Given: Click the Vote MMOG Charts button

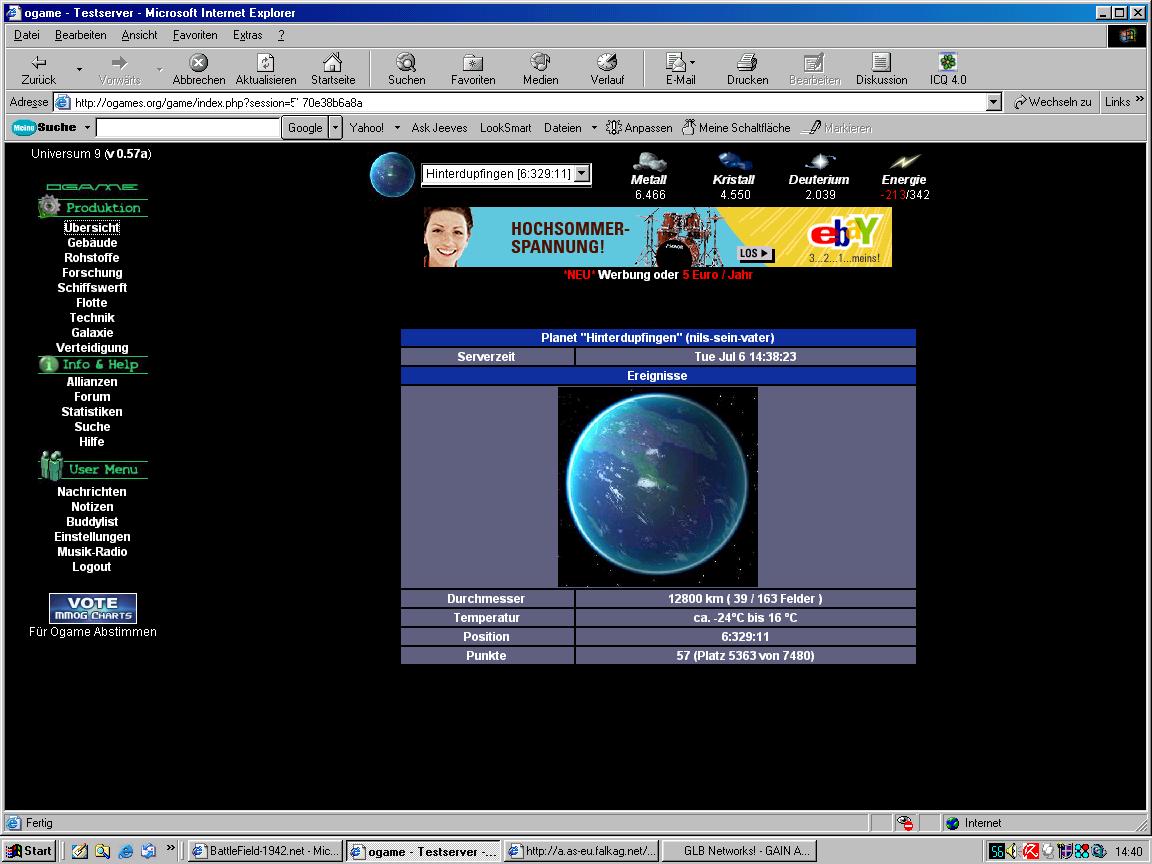Looking at the screenshot, I should click(x=93, y=608).
